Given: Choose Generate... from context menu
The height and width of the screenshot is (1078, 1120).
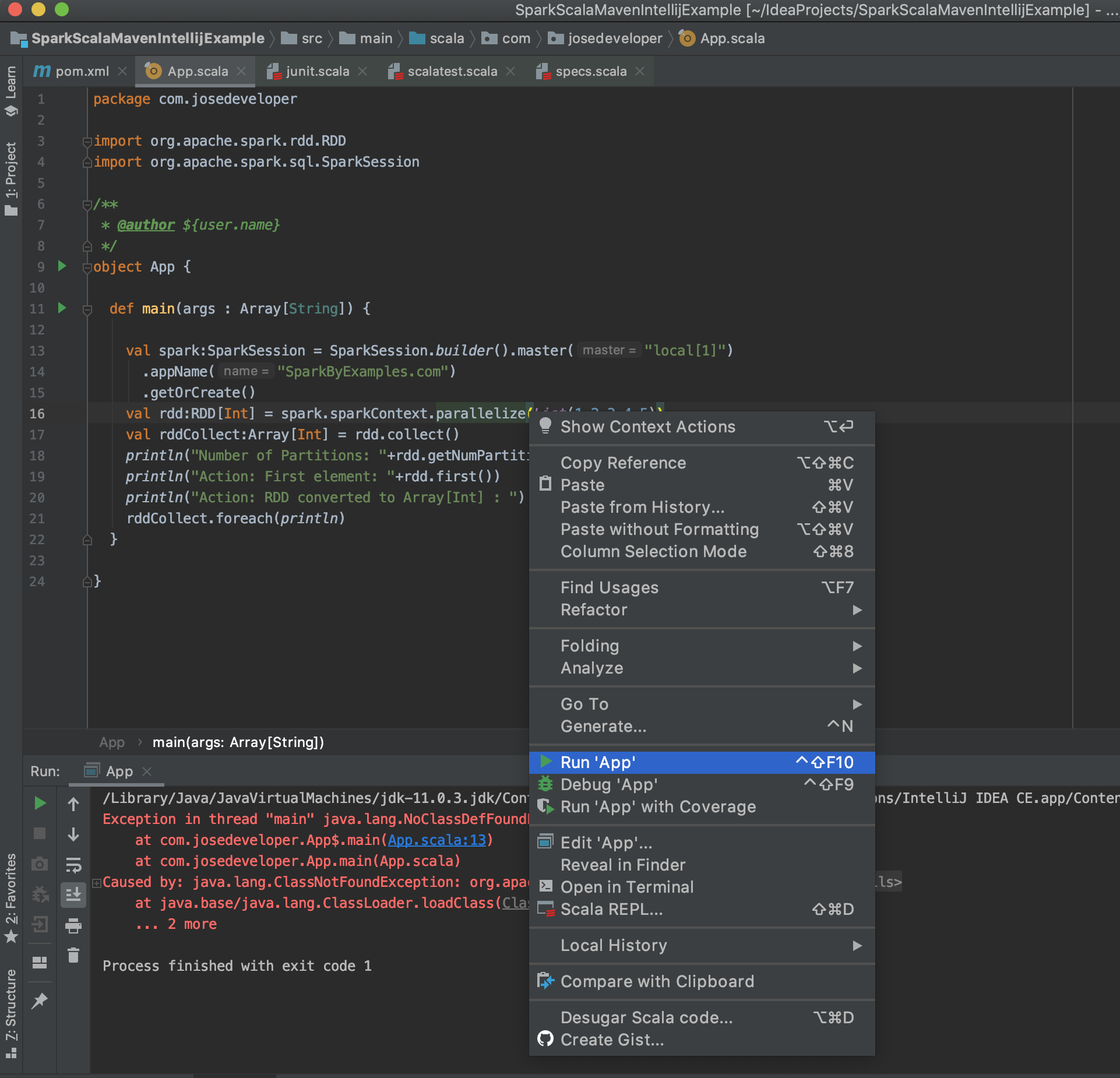Looking at the screenshot, I should (702, 726).
